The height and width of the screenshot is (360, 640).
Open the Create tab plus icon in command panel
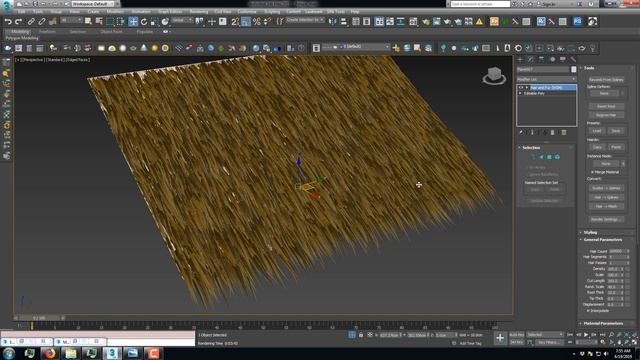pos(520,60)
